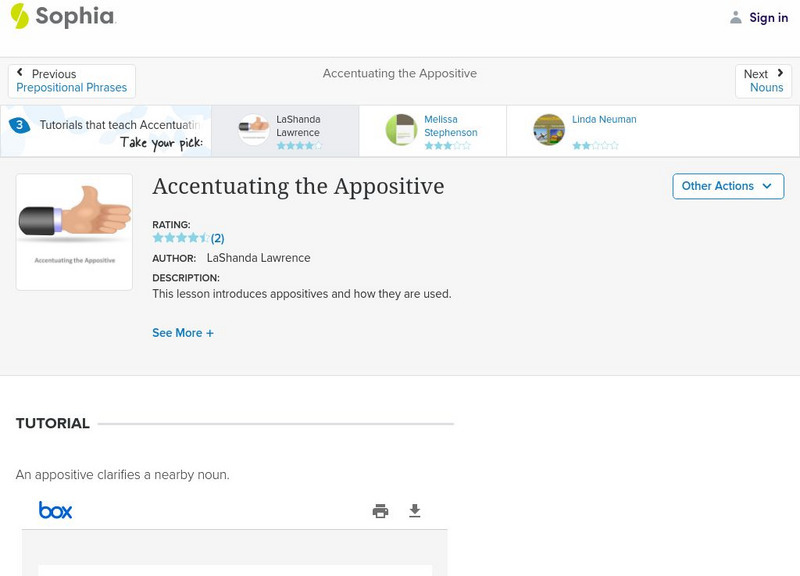Click the Box logo in the embedded viewer
The width and height of the screenshot is (800, 576).
point(55,510)
